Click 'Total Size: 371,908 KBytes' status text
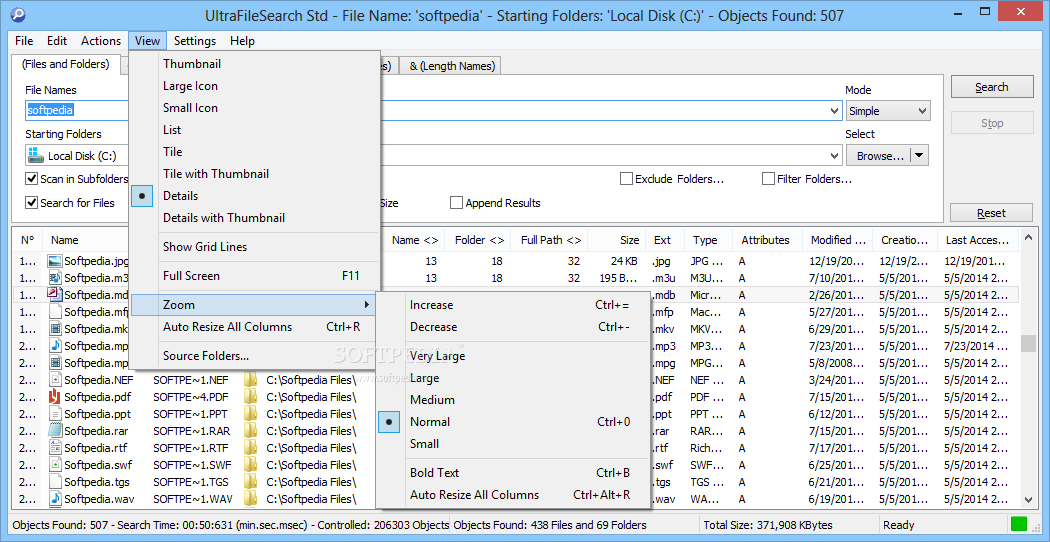Screen dimensions: 1050x542 coord(767,525)
